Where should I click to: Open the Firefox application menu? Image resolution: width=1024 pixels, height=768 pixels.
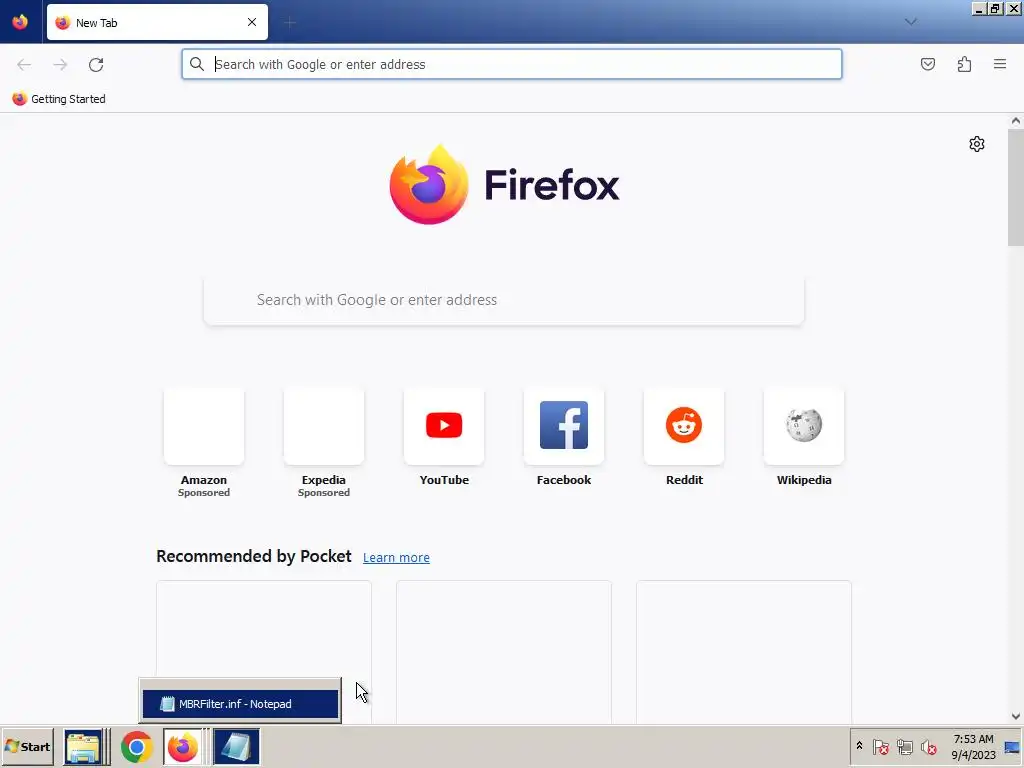[1000, 64]
